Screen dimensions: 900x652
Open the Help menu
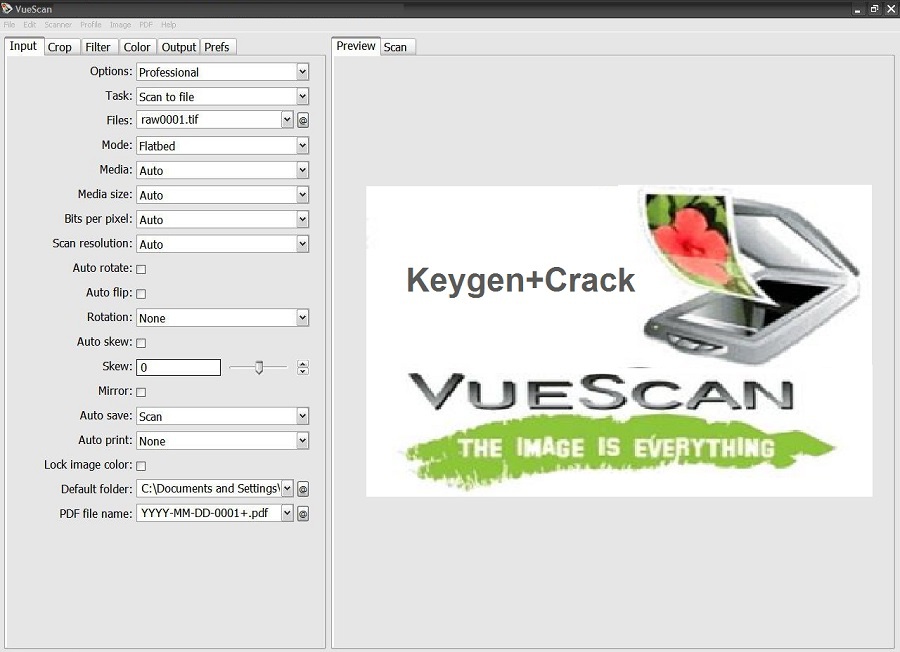click(x=168, y=25)
